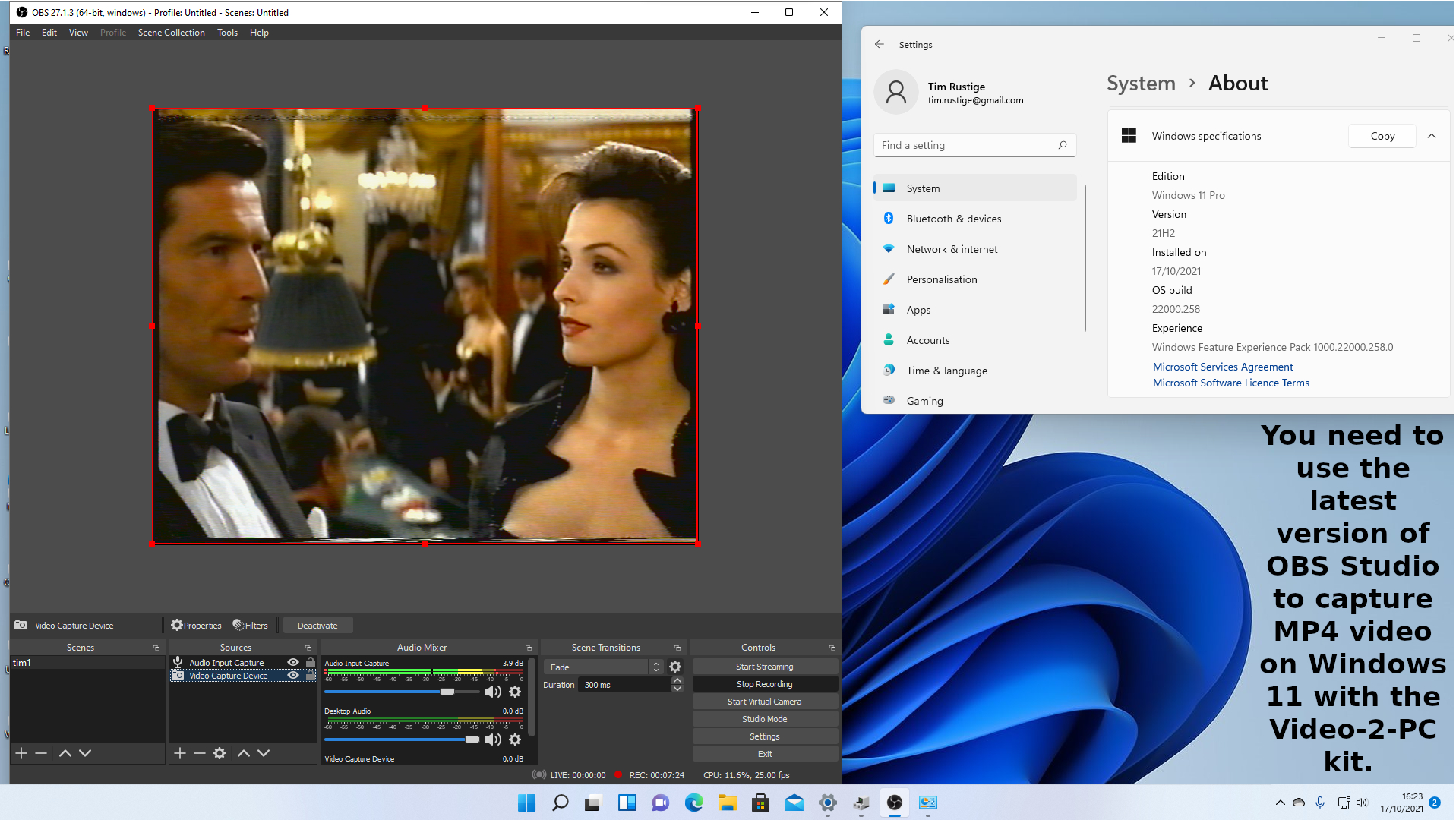Open the View menu in OBS
Screen dimensions: 1456x820
[78, 33]
